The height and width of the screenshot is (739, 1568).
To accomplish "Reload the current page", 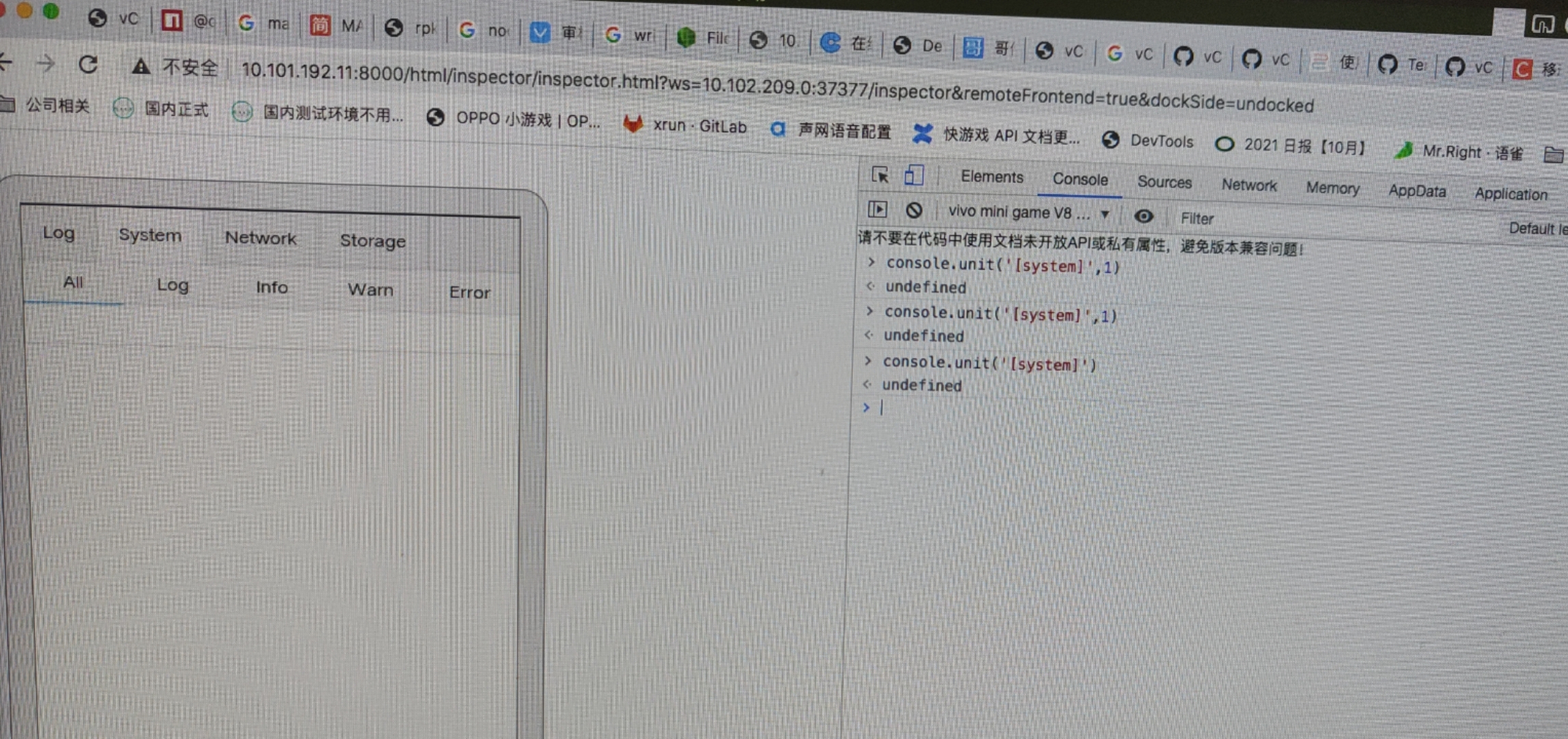I will 89,64.
